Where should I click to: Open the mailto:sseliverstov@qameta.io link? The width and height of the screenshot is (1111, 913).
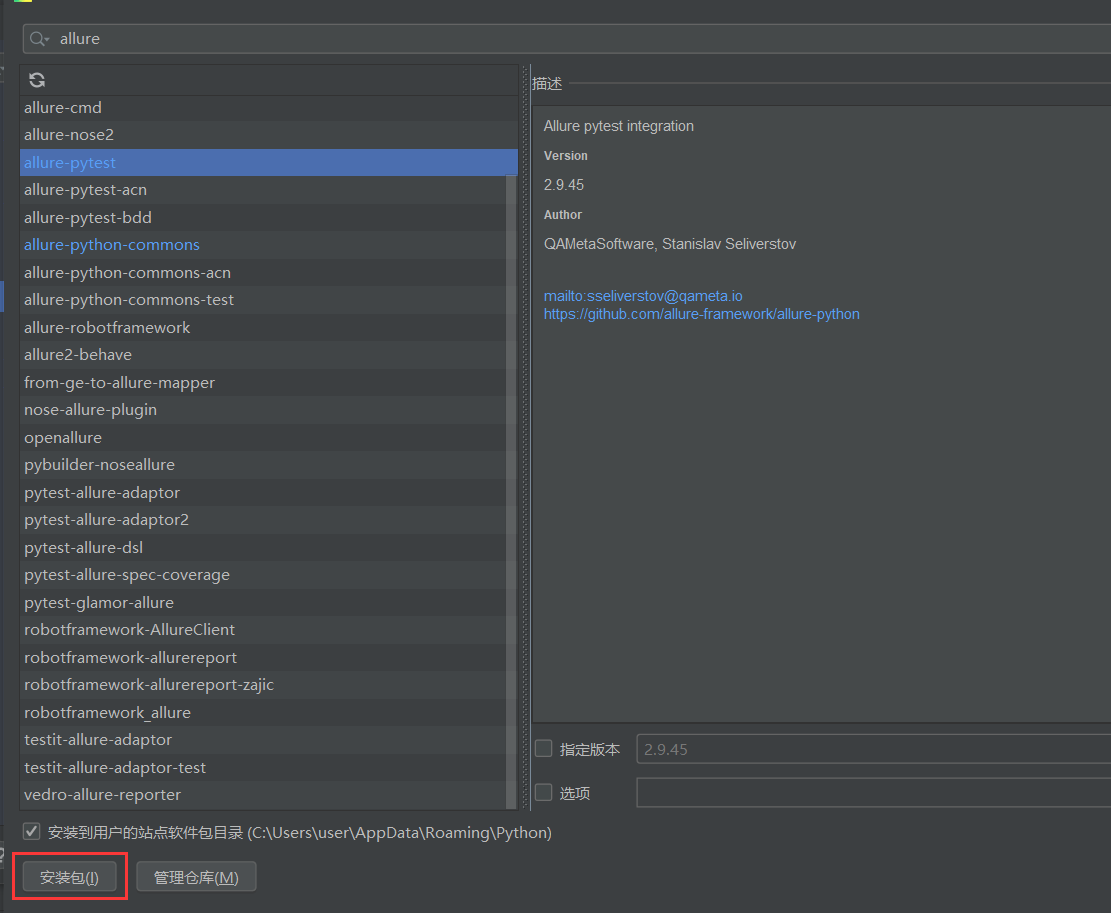[643, 296]
